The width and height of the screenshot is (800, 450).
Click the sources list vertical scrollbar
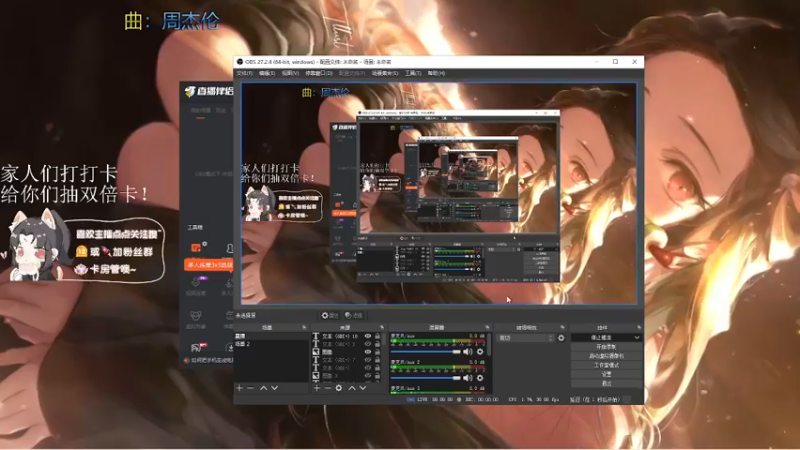384,341
